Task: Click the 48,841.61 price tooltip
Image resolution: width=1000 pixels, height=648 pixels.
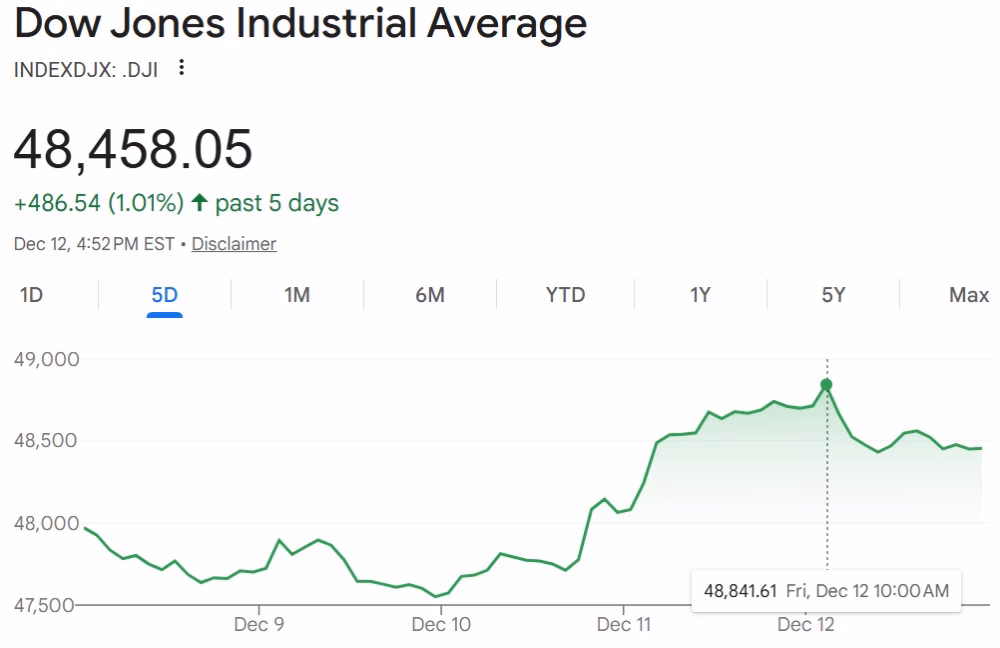Action: pyautogui.click(x=825, y=590)
